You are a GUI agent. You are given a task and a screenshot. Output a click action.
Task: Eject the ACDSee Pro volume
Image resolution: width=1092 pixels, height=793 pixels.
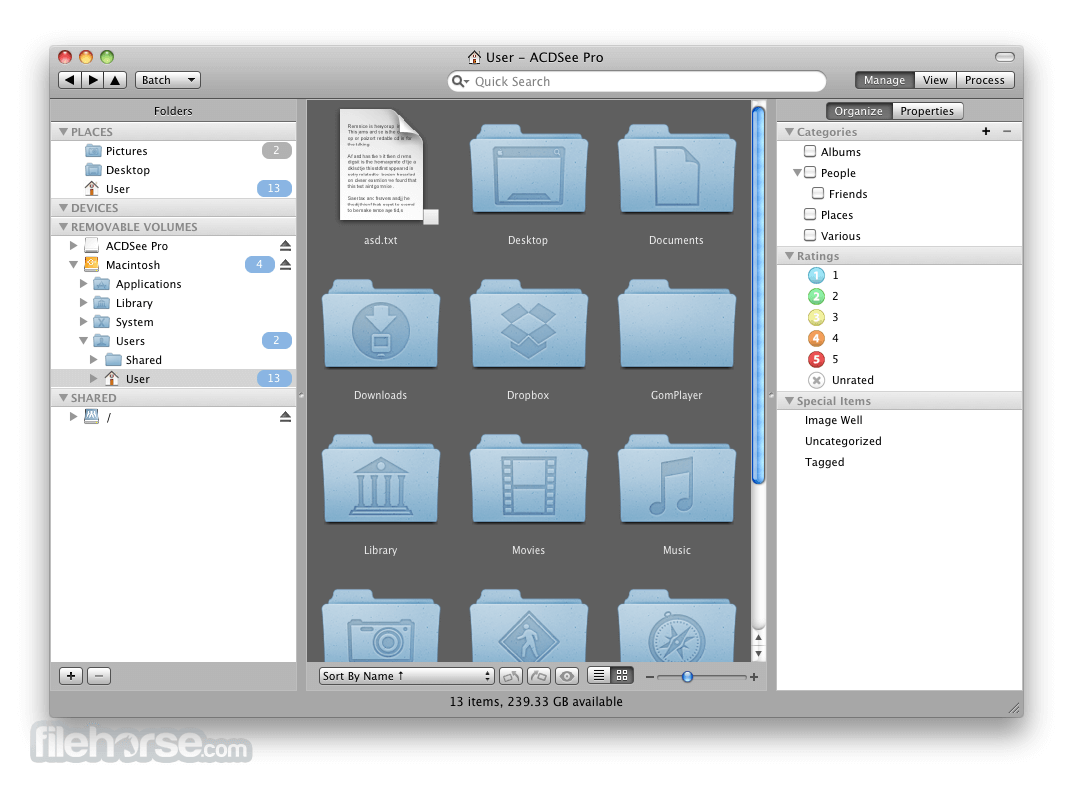click(x=286, y=245)
